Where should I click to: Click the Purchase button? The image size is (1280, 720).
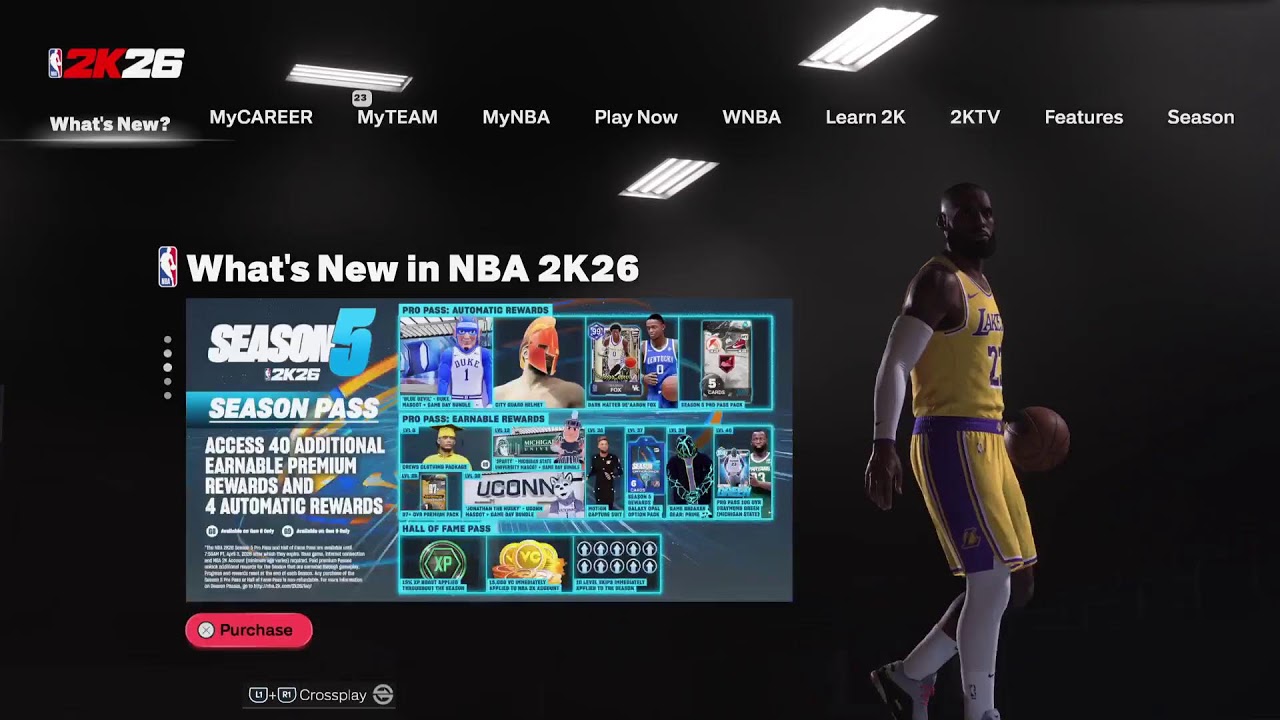coord(249,630)
